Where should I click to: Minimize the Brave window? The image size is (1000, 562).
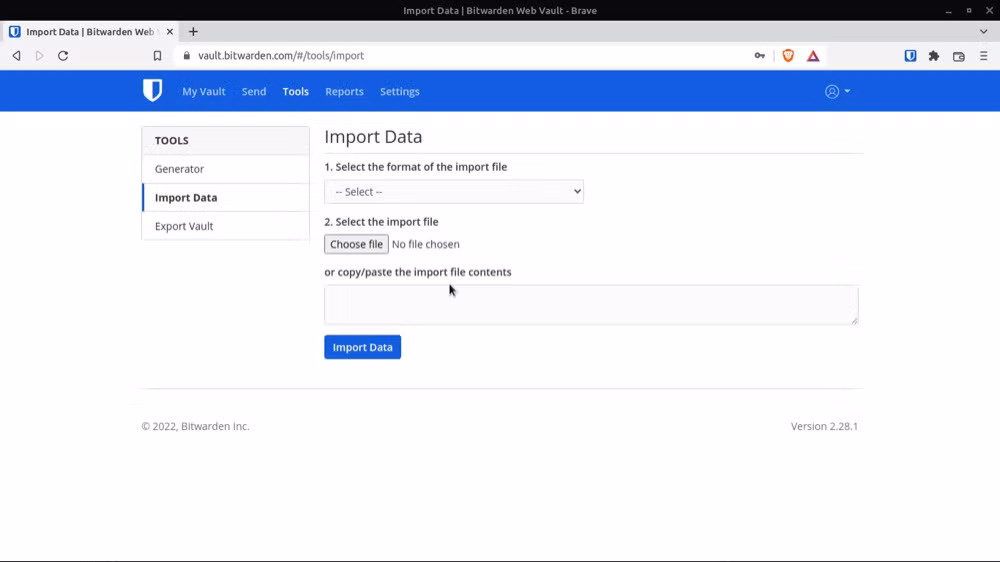coord(948,11)
